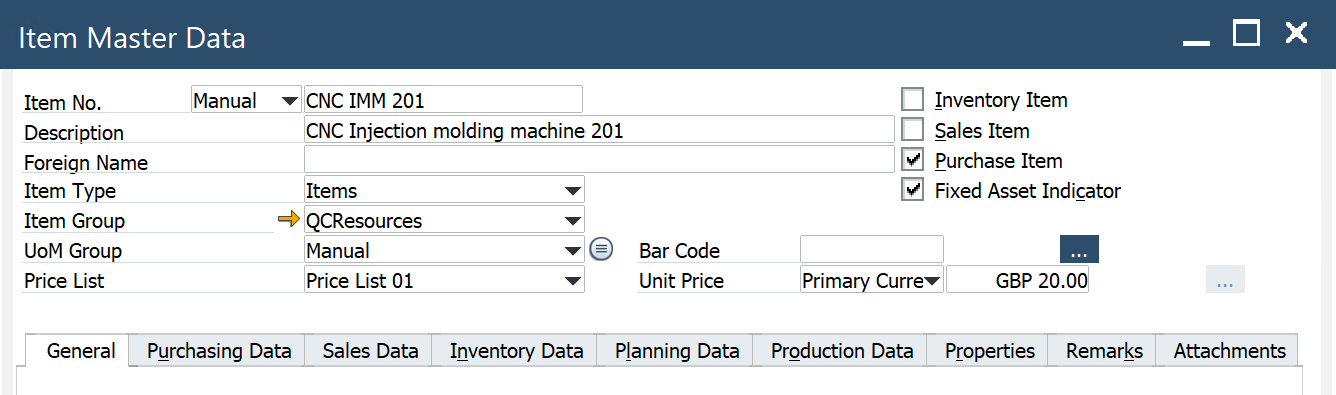Image resolution: width=1336 pixels, height=395 pixels.
Task: Click the Unit Price GBP 20.00 field
Action: [x=1018, y=280]
